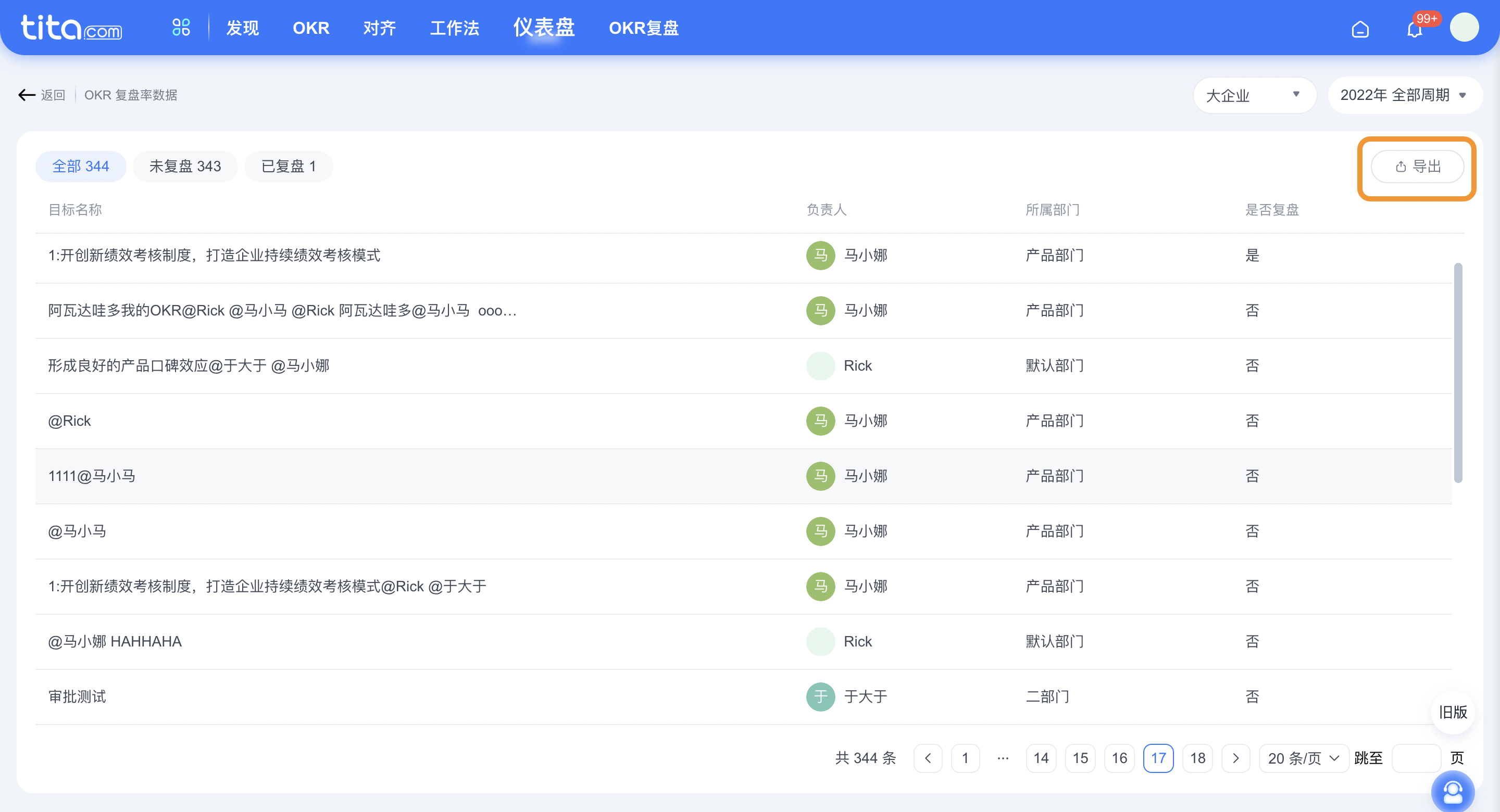The image size is (1500, 812).
Task: Click the 所属部门 column header
Action: pos(1053,210)
